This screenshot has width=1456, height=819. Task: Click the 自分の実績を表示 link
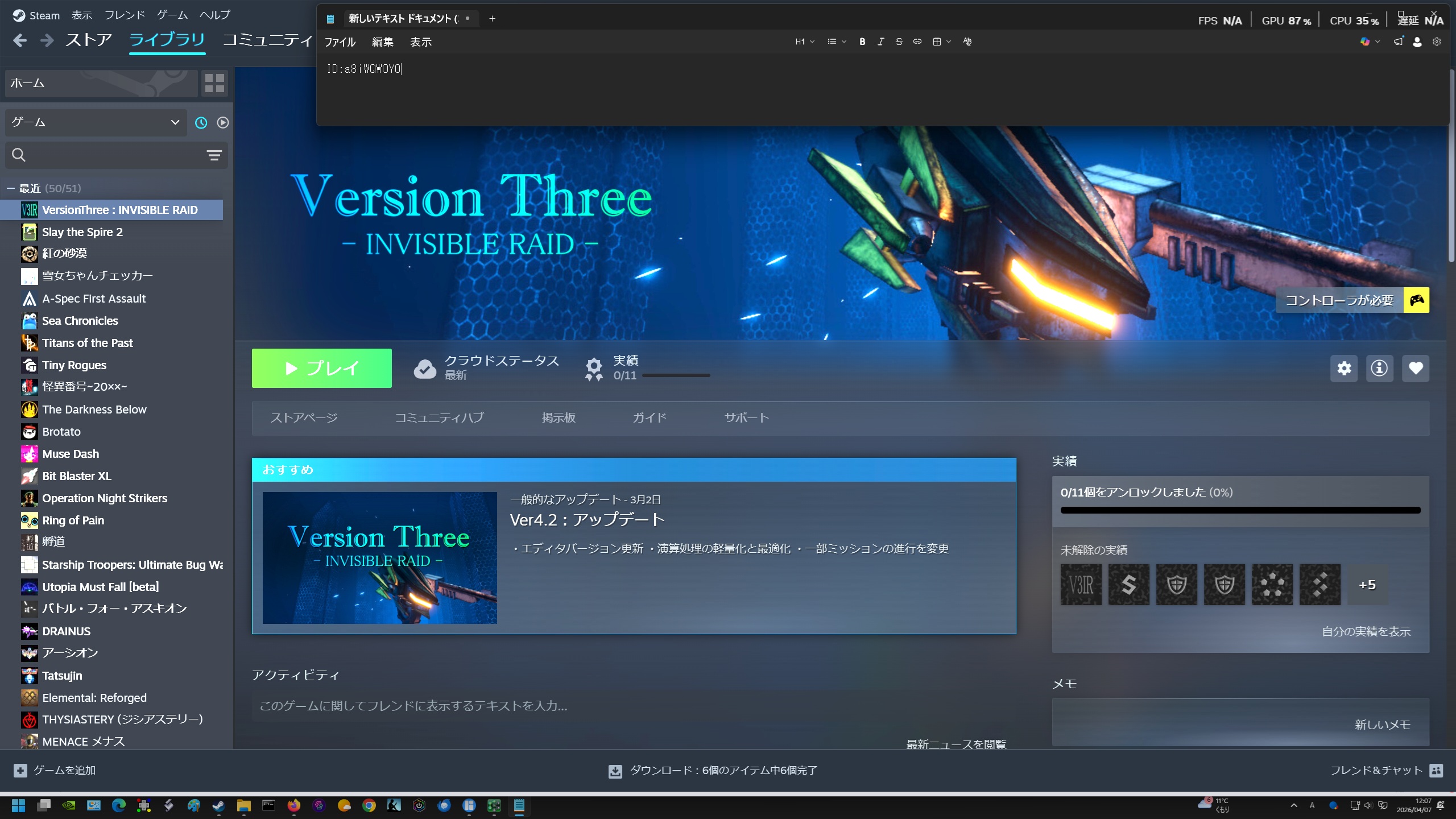1366,631
